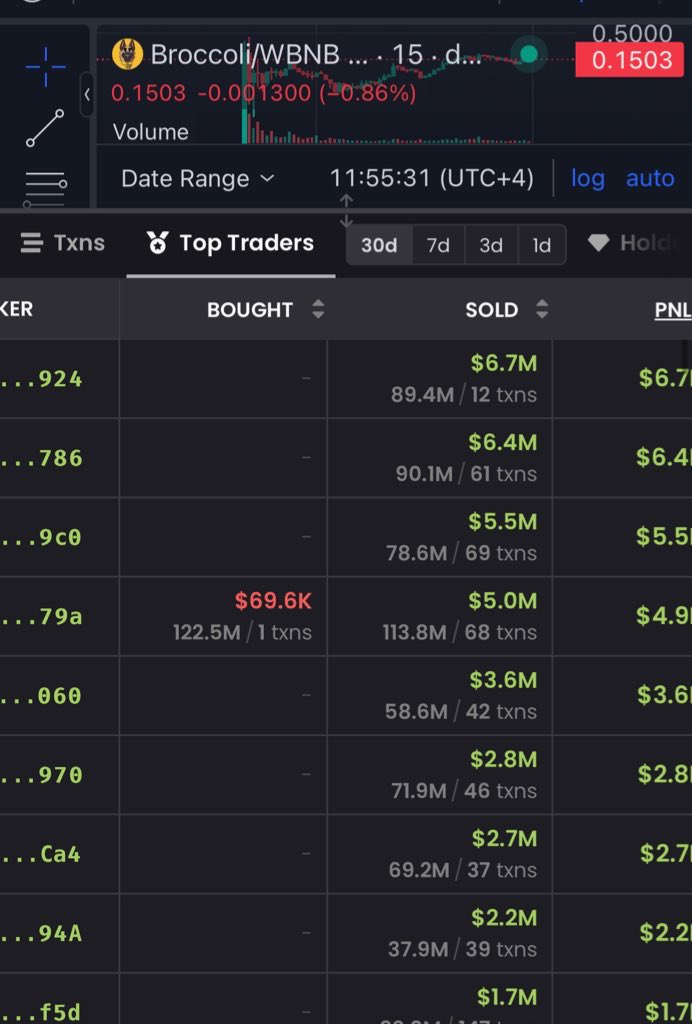Screen dimensions: 692x1024
Task: Click the SOLD column header text
Action: coord(492,310)
